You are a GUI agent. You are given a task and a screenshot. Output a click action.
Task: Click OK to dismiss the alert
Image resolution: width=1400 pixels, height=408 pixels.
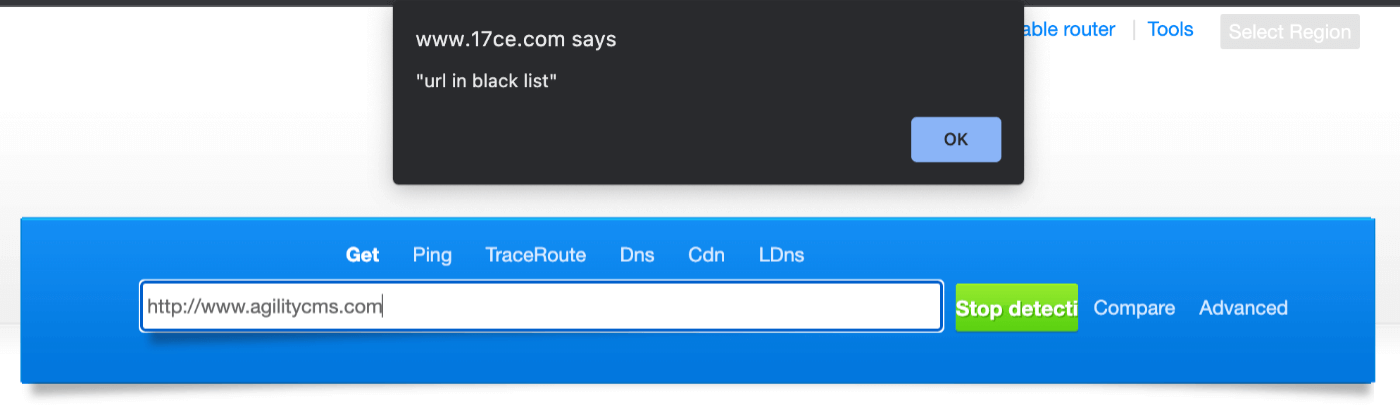click(955, 139)
